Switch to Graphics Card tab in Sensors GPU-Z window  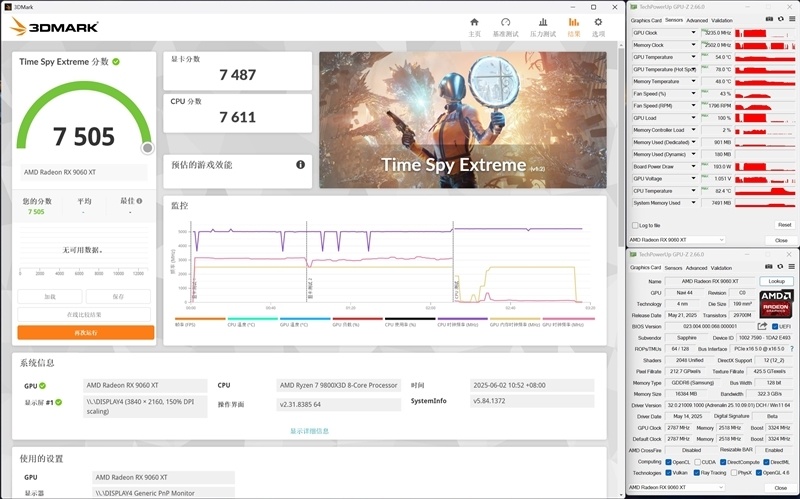point(646,20)
